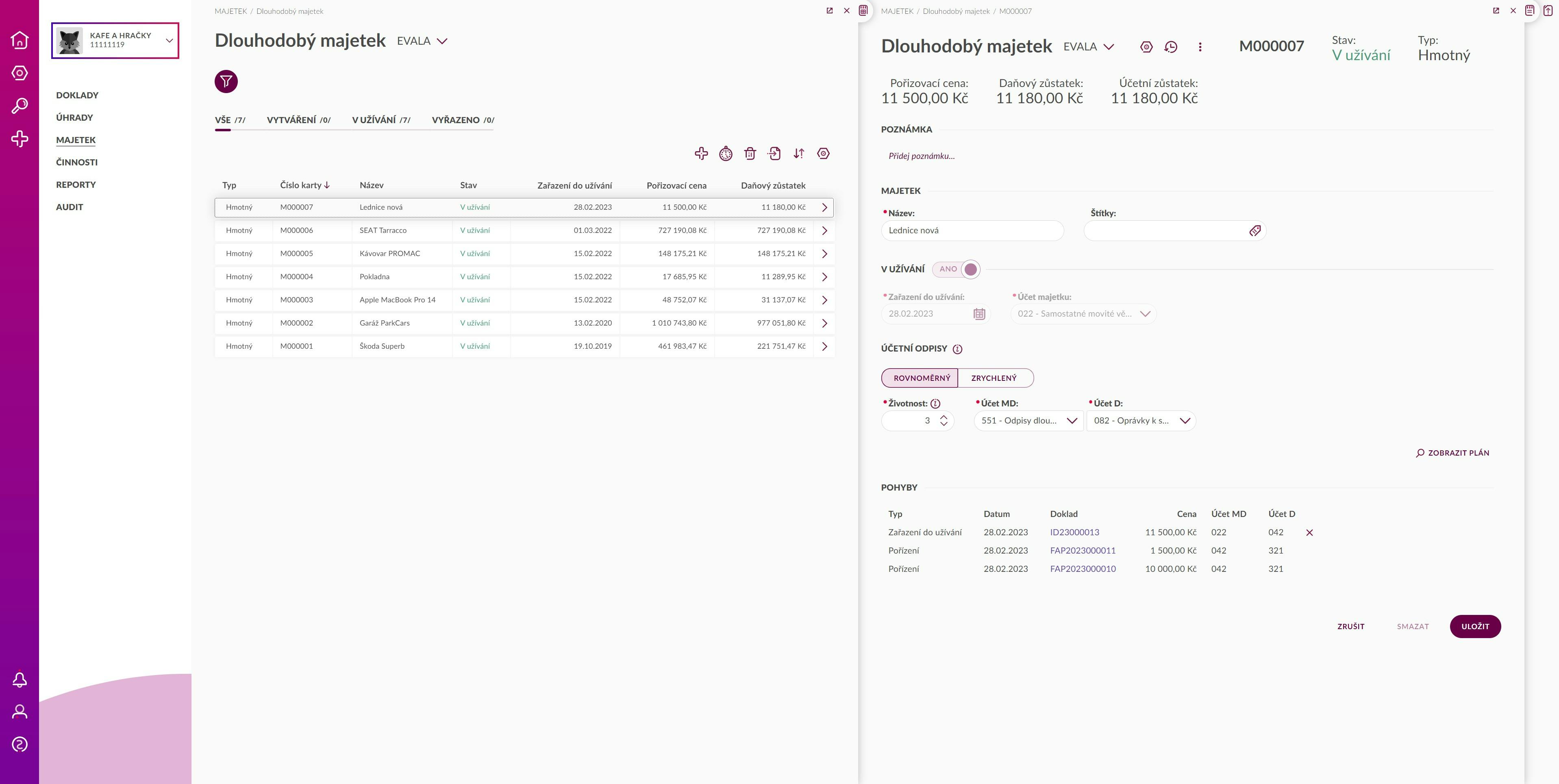
Task: Switch to VŠE tab
Action: tap(230, 120)
